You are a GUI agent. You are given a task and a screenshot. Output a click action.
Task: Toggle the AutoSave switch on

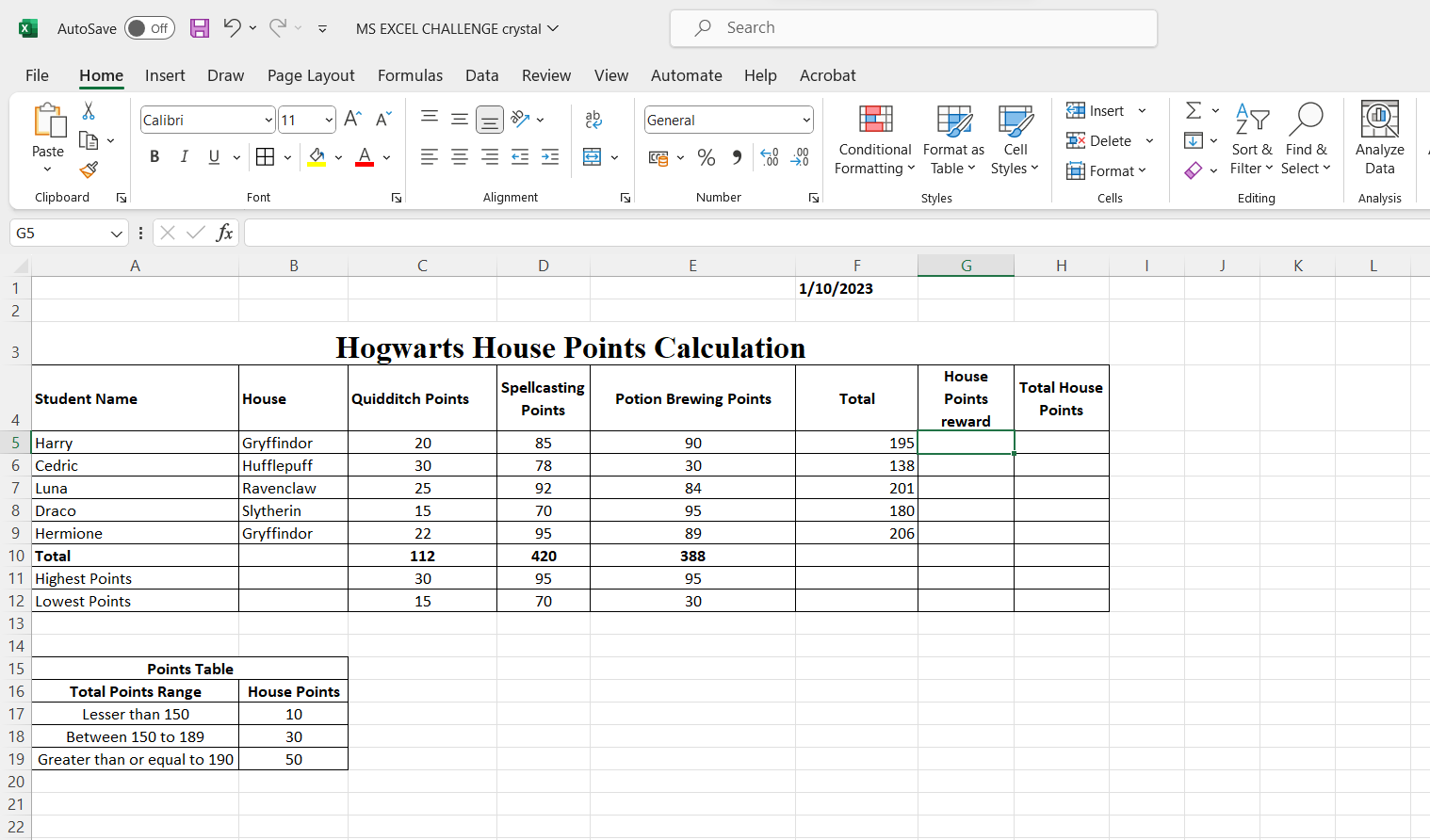[x=149, y=28]
